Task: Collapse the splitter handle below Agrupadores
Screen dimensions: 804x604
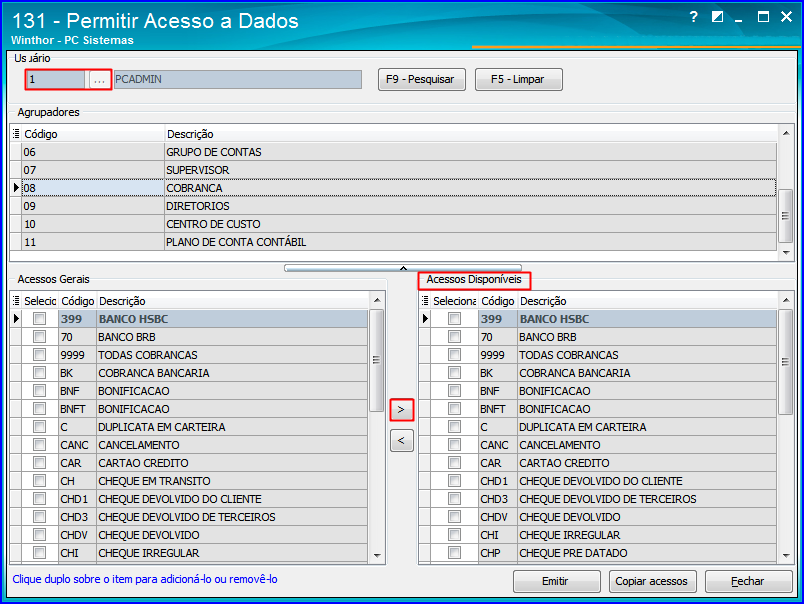Action: point(403,268)
